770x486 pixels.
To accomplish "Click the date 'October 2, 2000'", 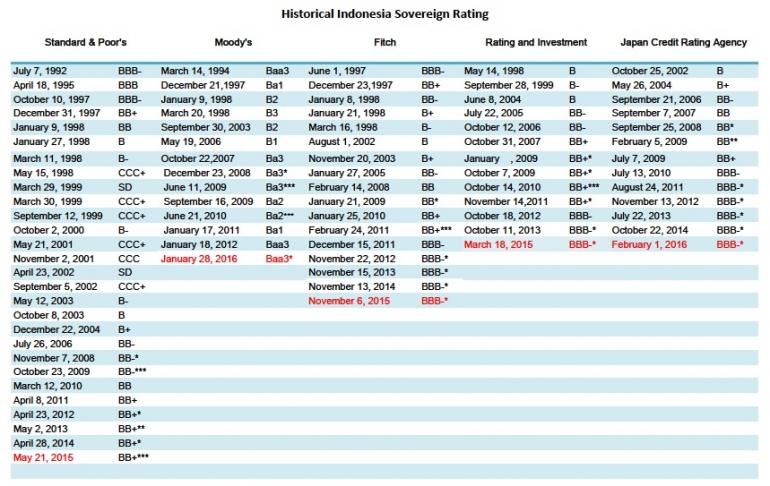I will pyautogui.click(x=49, y=230).
